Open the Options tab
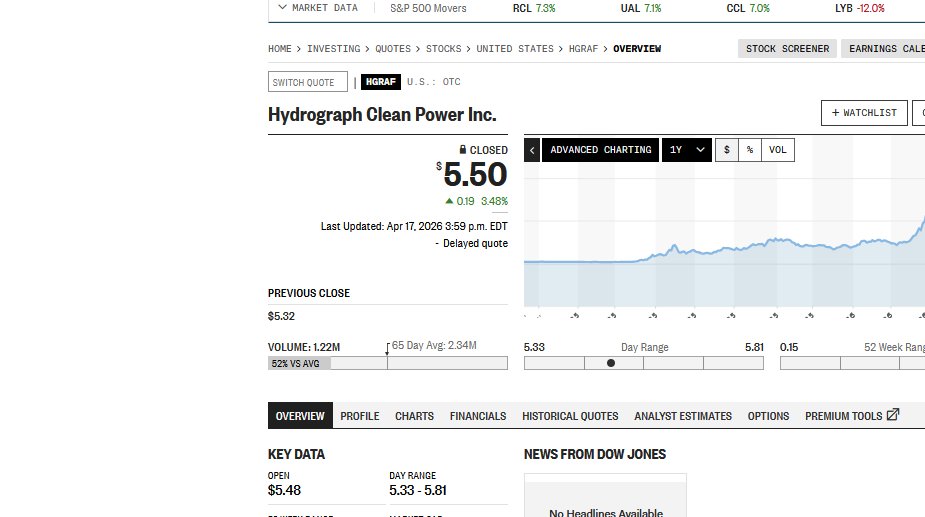This screenshot has height=517, width=925. pyautogui.click(x=768, y=415)
